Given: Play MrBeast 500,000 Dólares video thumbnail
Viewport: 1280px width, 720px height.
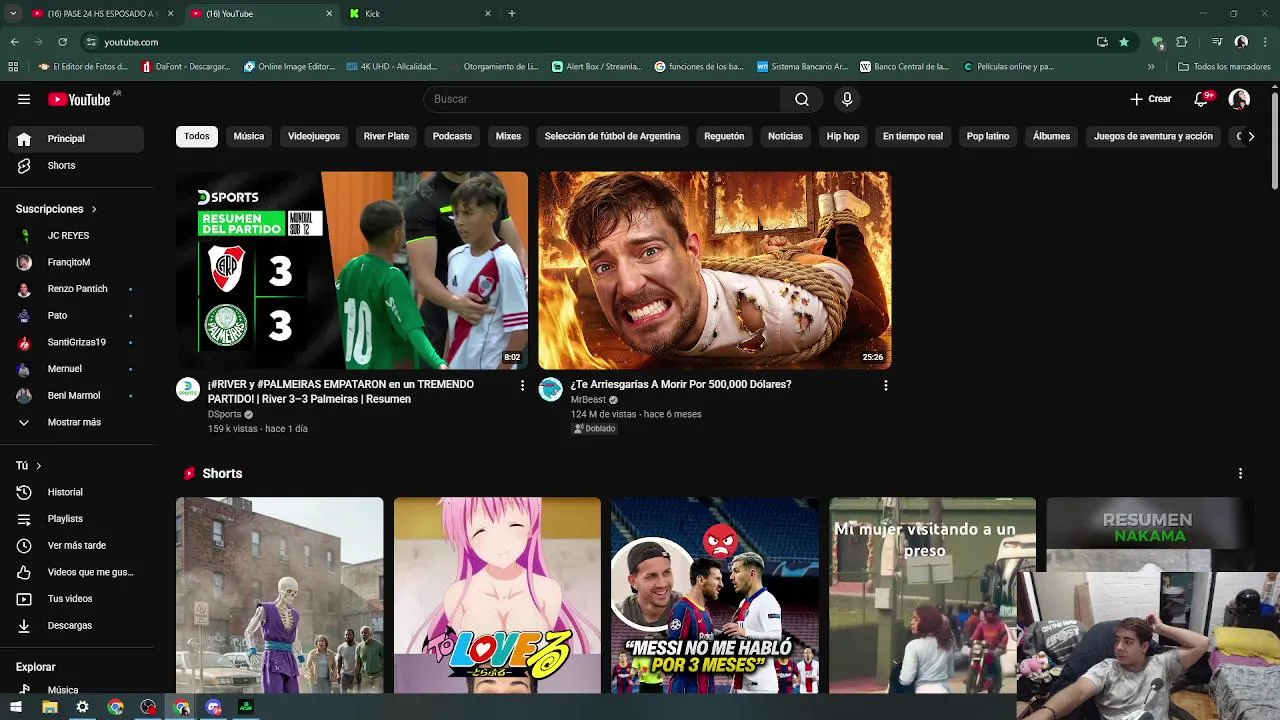Looking at the screenshot, I should click(x=715, y=270).
